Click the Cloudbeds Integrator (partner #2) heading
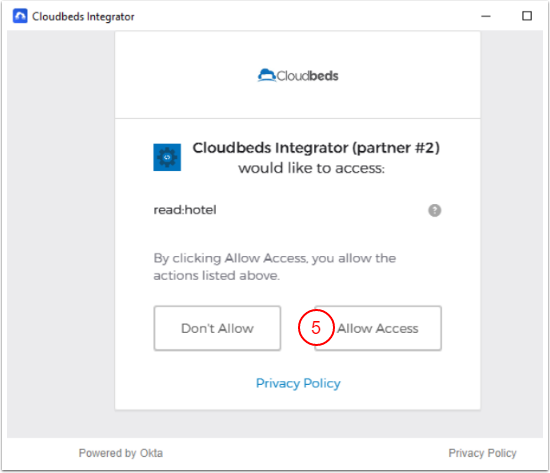 click(316, 148)
